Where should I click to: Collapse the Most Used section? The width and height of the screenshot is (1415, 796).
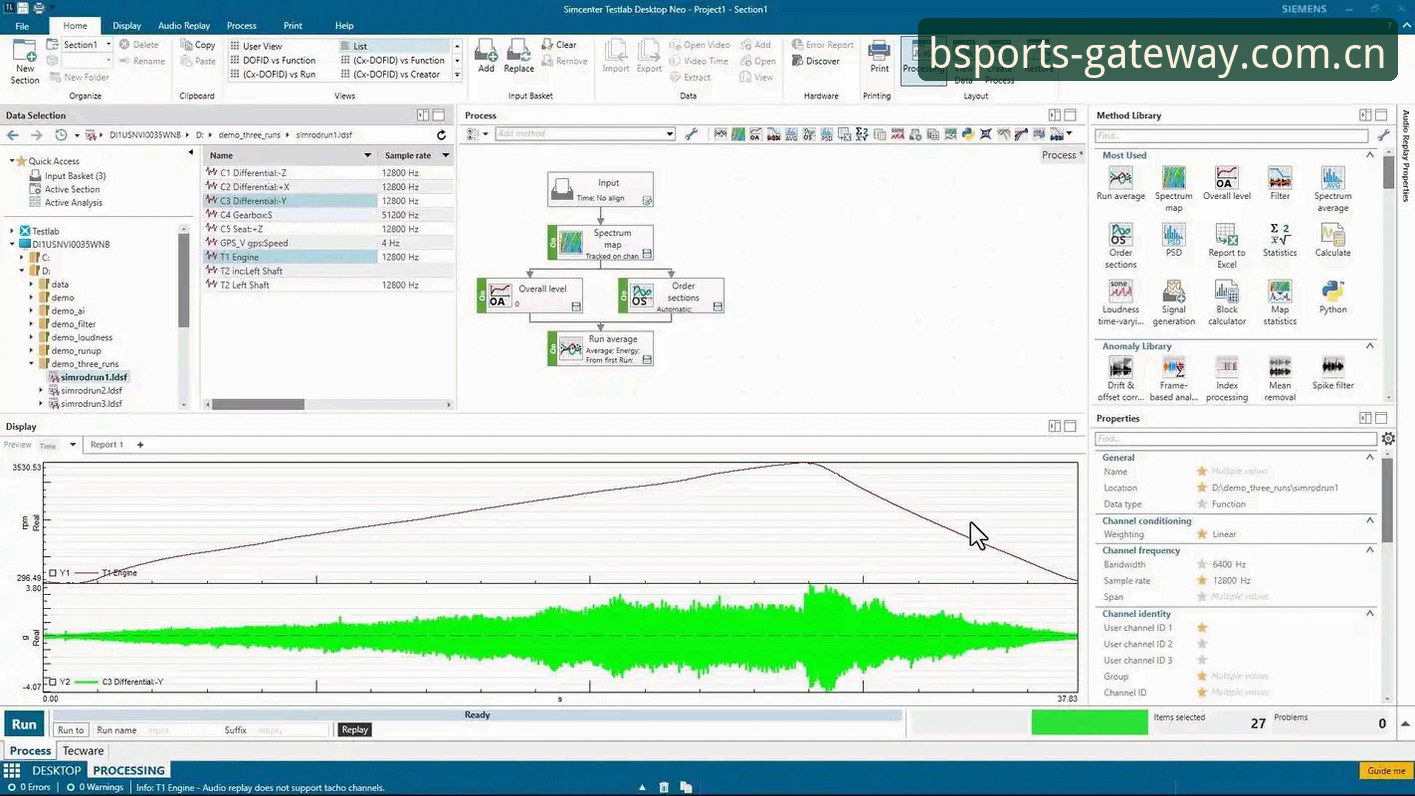1370,155
